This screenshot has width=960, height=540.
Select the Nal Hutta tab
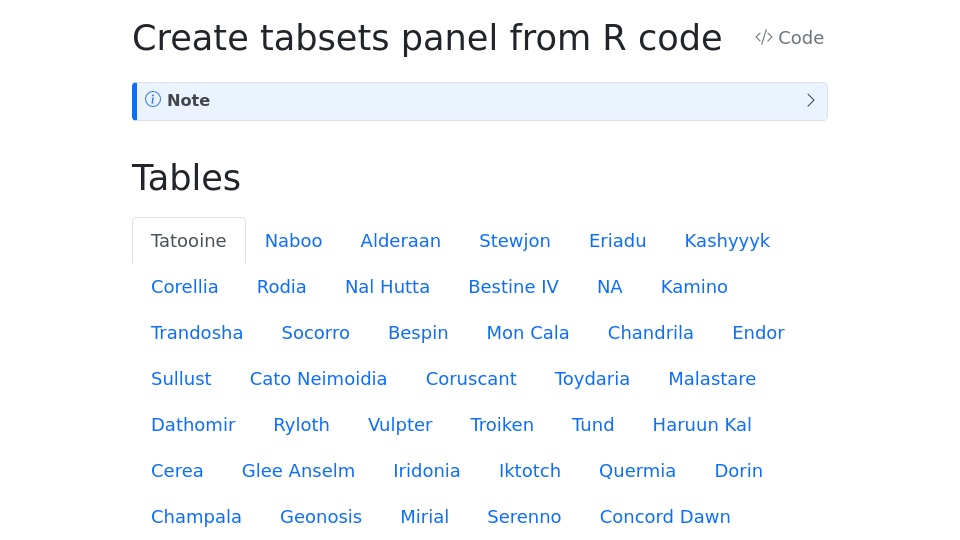click(387, 287)
